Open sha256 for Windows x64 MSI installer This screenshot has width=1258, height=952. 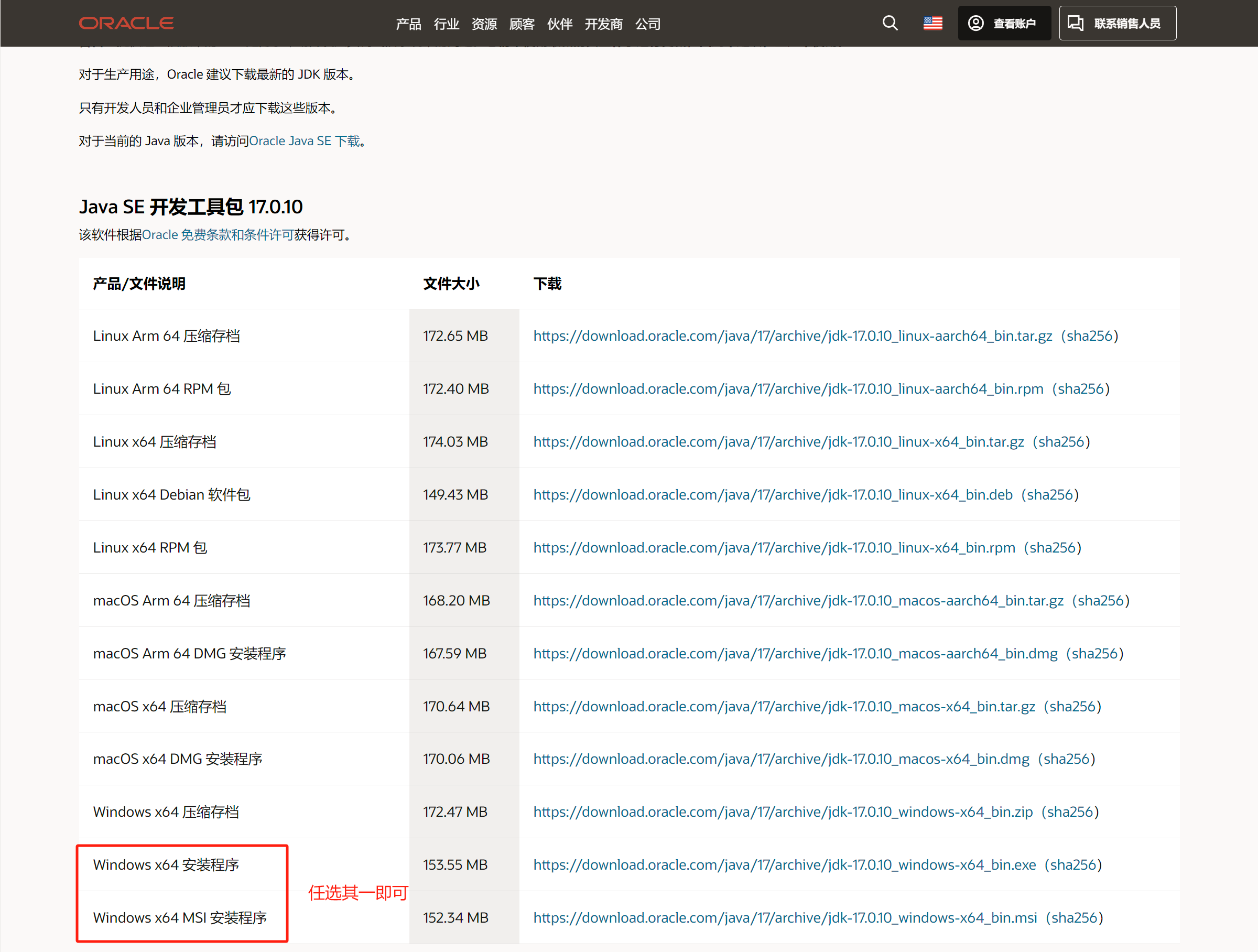pyautogui.click(x=1073, y=917)
